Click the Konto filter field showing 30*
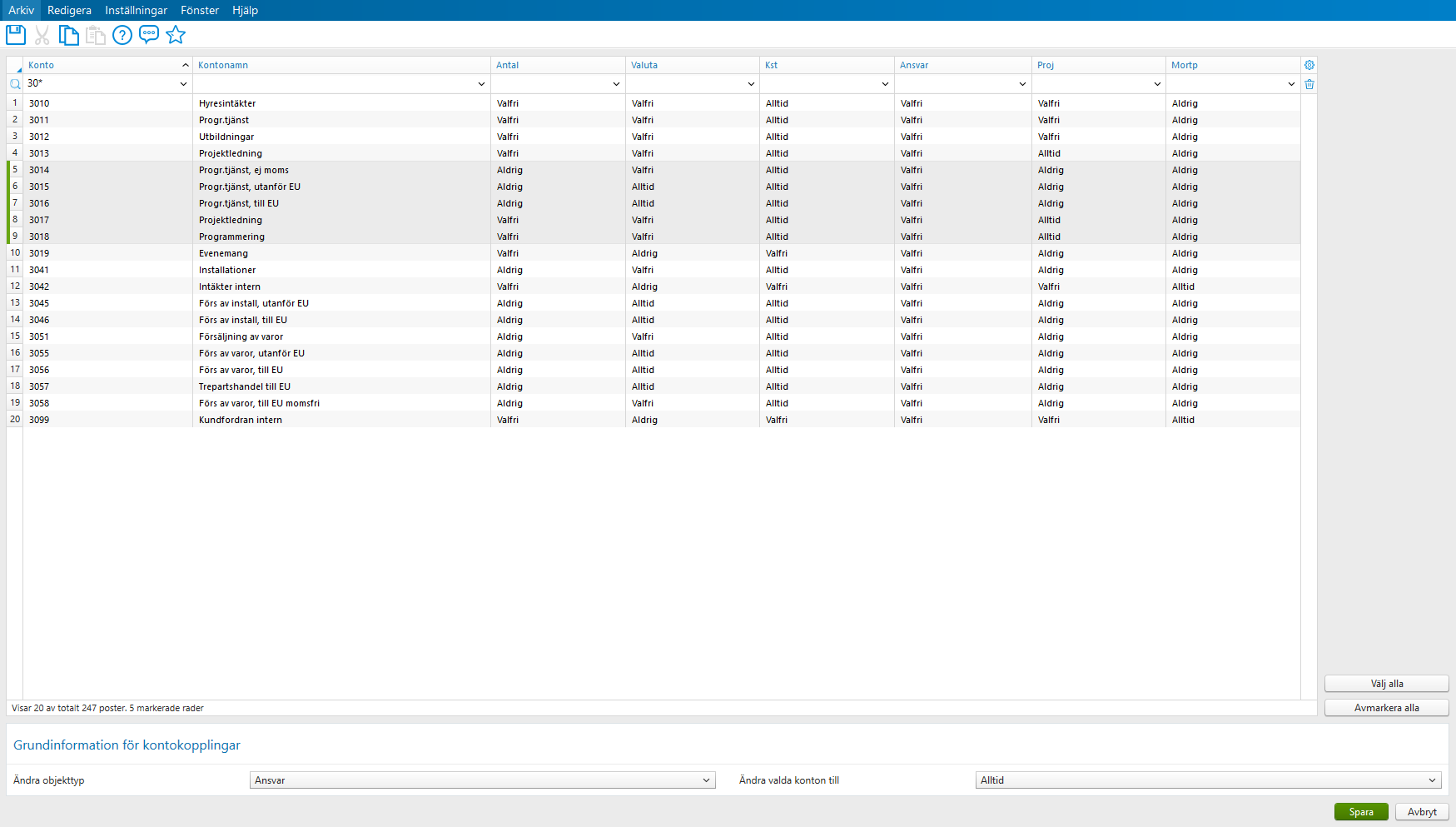Viewport: 1456px width, 827px height. coord(100,83)
